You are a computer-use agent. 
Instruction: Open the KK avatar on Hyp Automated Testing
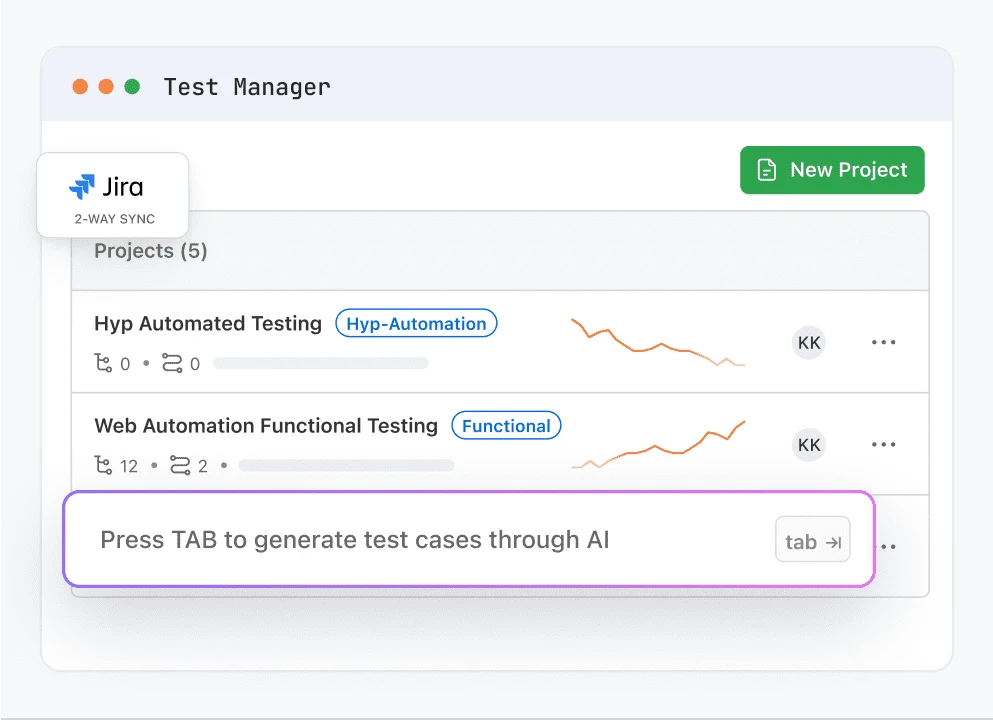tap(808, 342)
